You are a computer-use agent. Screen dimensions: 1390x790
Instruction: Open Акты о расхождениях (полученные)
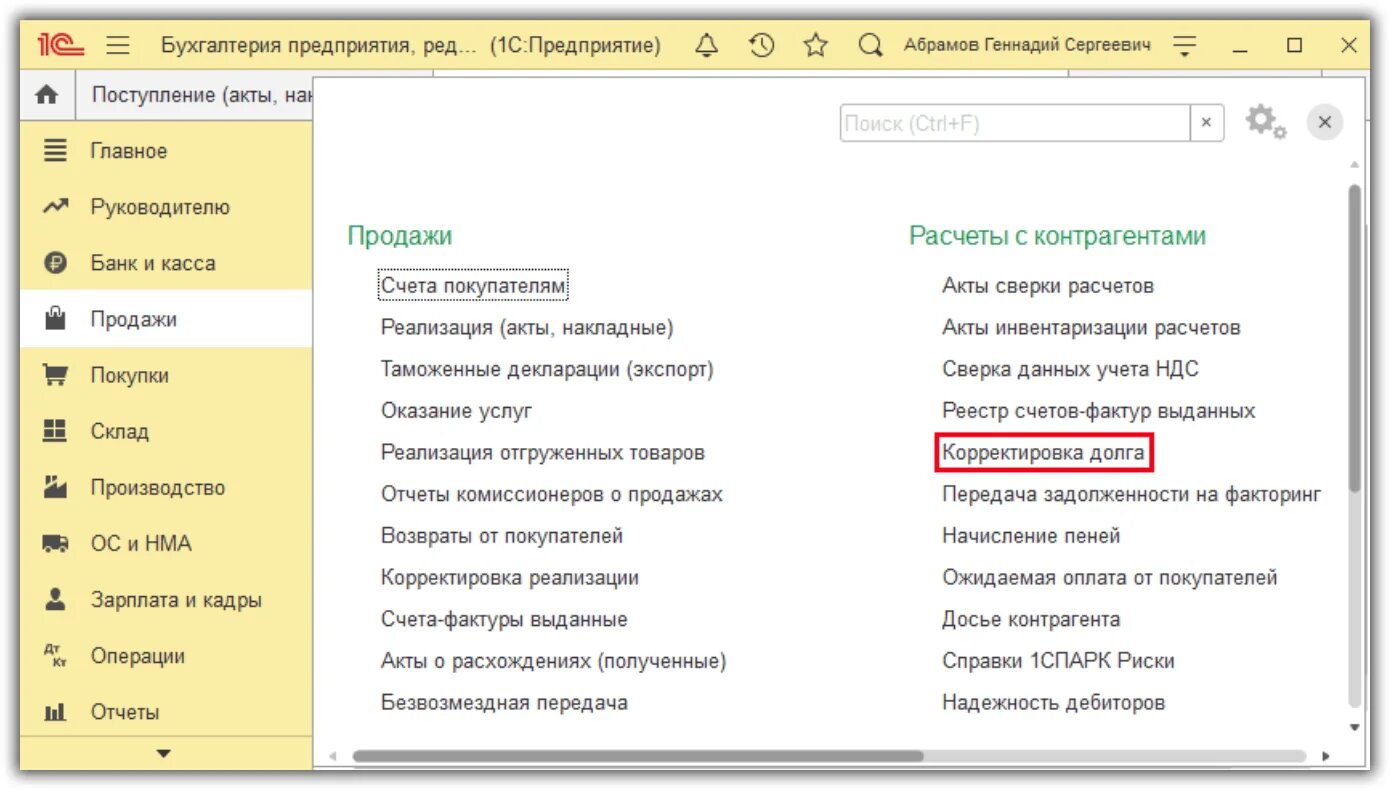click(x=553, y=661)
